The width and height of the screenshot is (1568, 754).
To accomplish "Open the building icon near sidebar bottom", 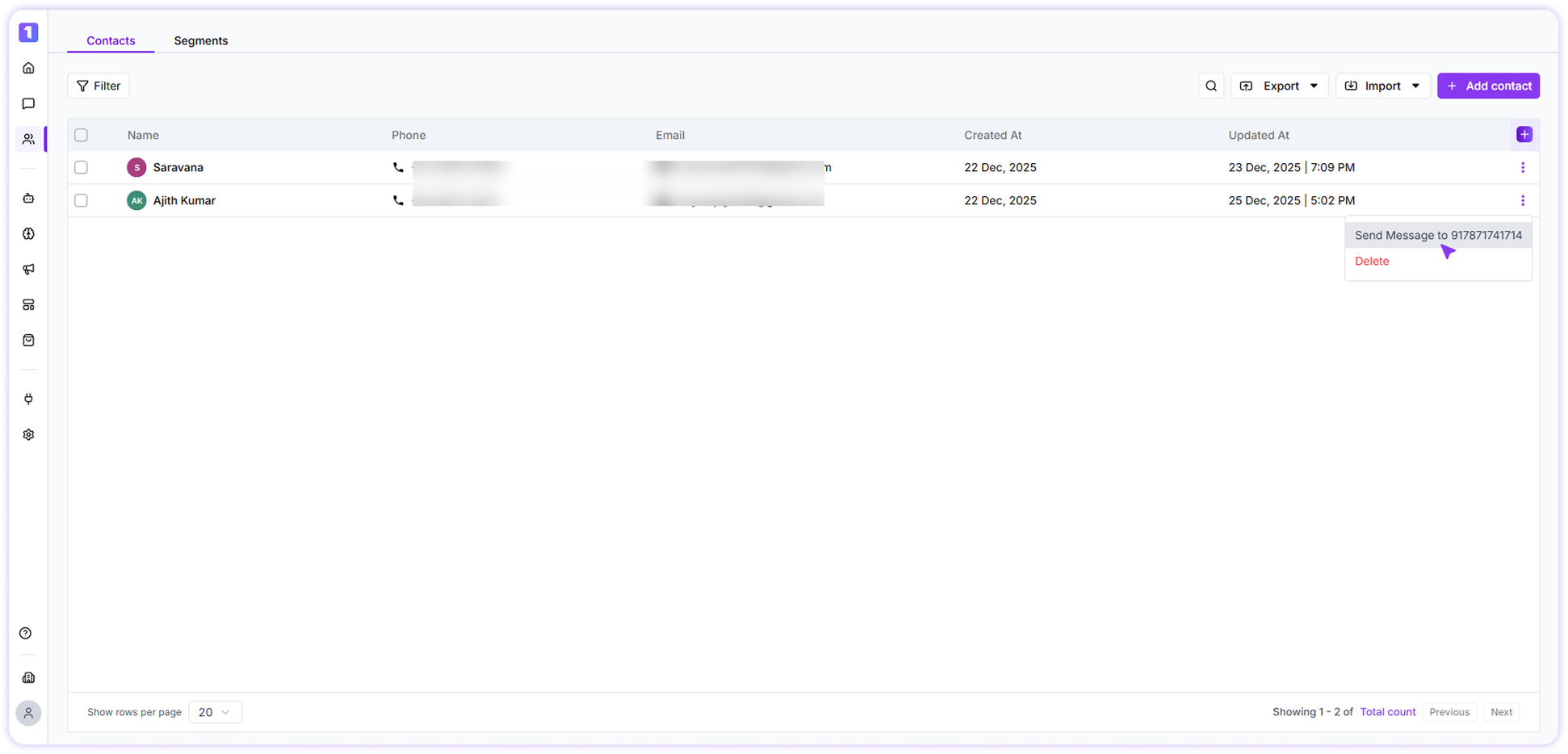I will click(28, 678).
